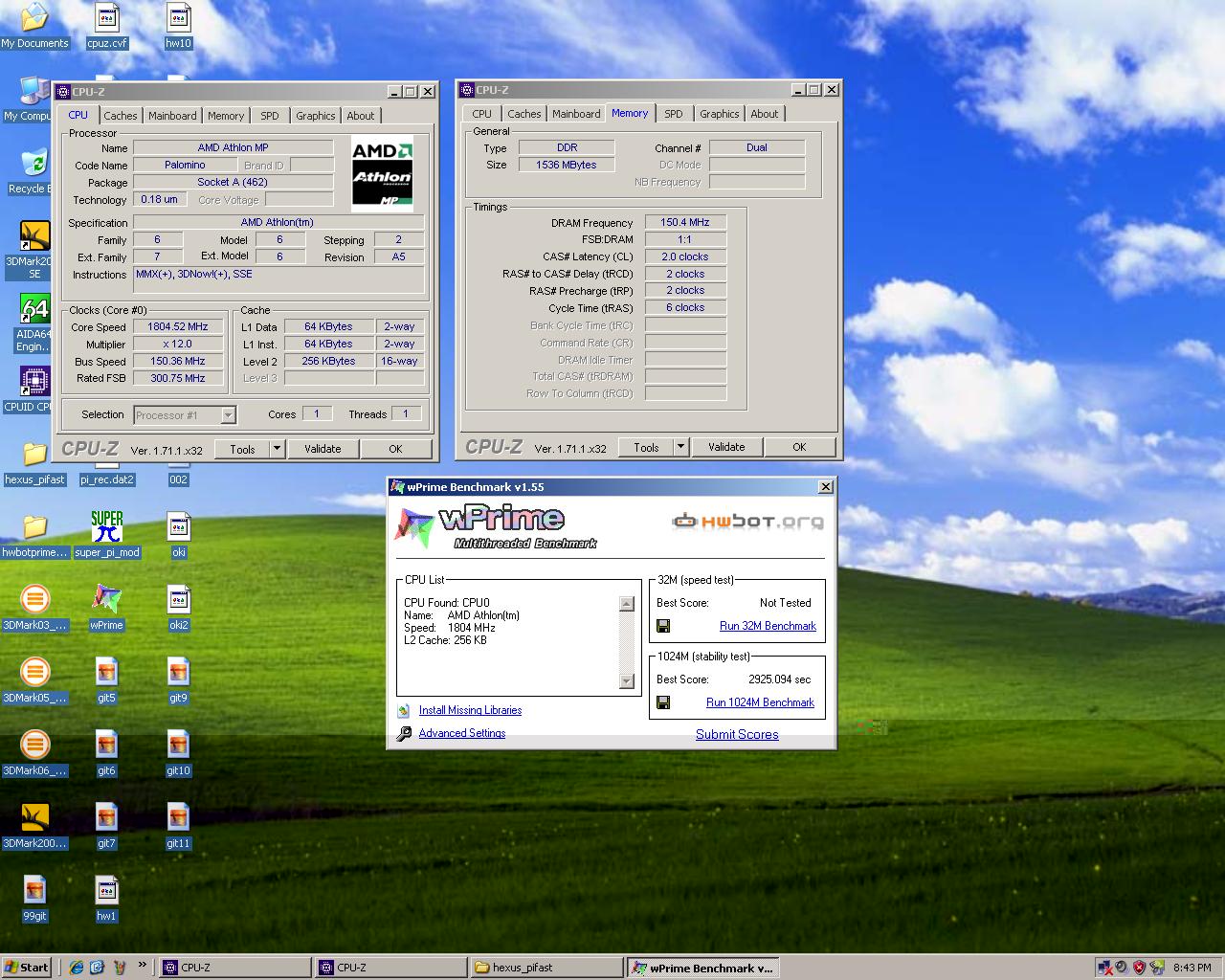Open Processor #1 selection dropdown
This screenshot has width=1225, height=980.
(x=228, y=414)
